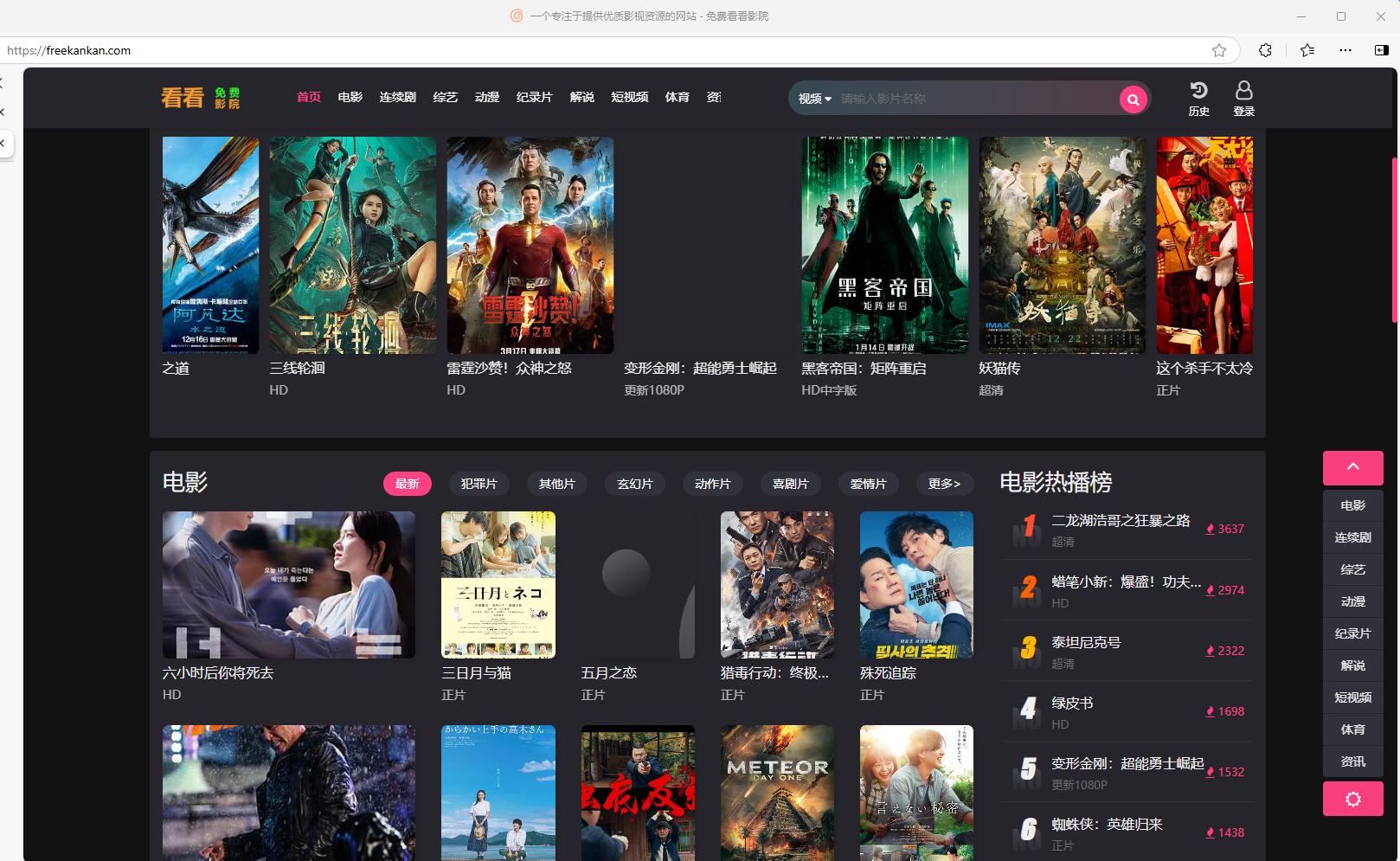Open the 连续剧 nav menu item
The height and width of the screenshot is (861, 1400).
[398, 97]
